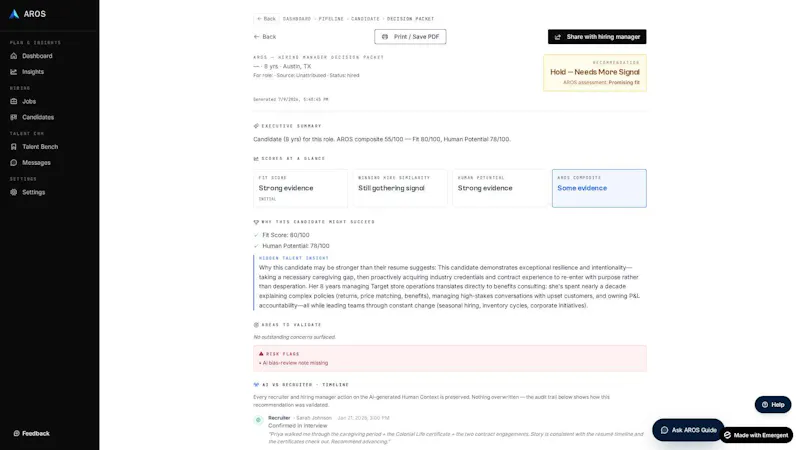Click the Insights chart icon

point(14,72)
